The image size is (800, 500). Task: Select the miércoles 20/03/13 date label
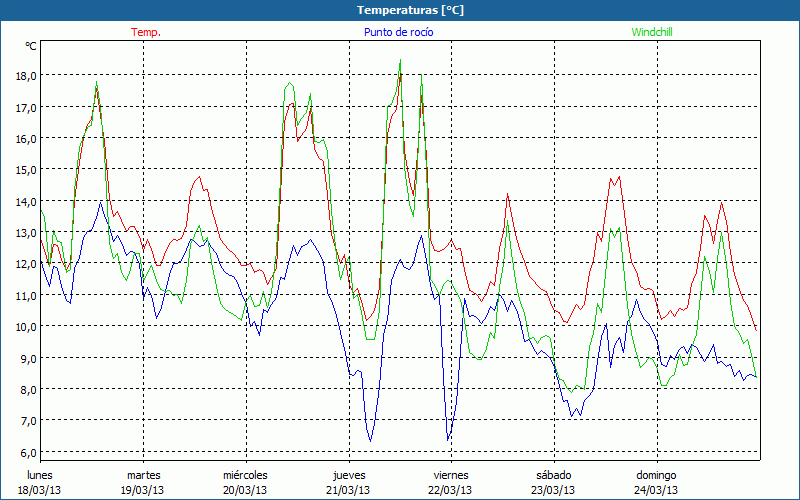tap(245, 482)
